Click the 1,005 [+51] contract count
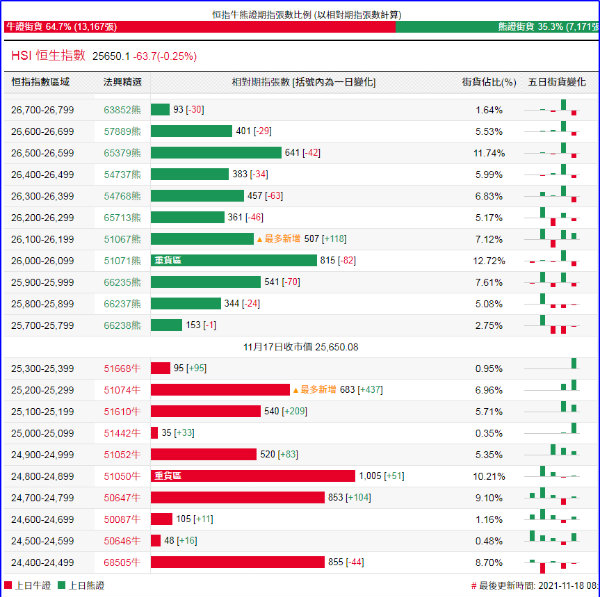The width and height of the screenshot is (600, 597). [x=382, y=476]
